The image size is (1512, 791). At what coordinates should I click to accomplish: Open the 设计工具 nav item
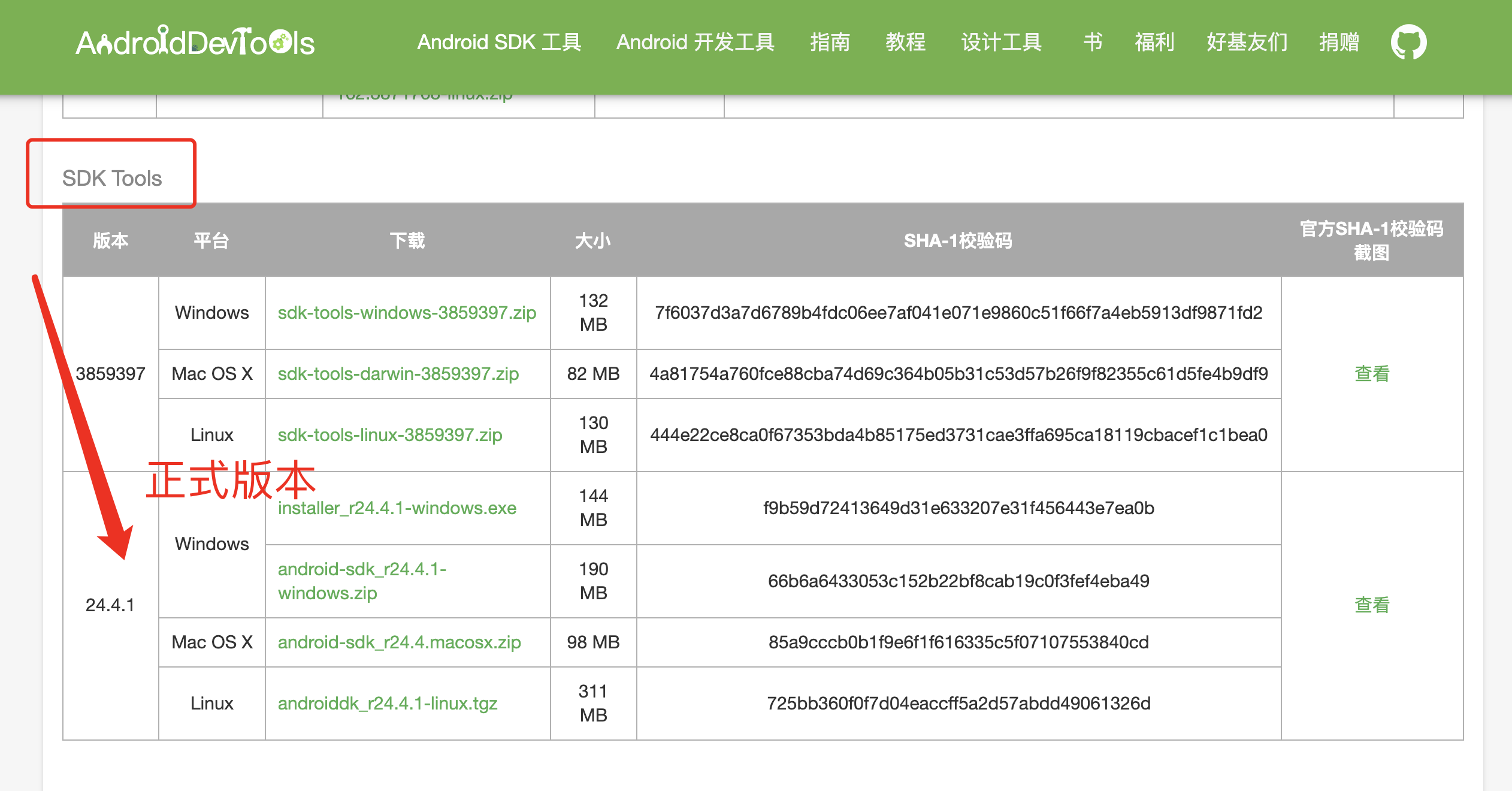coord(1001,43)
